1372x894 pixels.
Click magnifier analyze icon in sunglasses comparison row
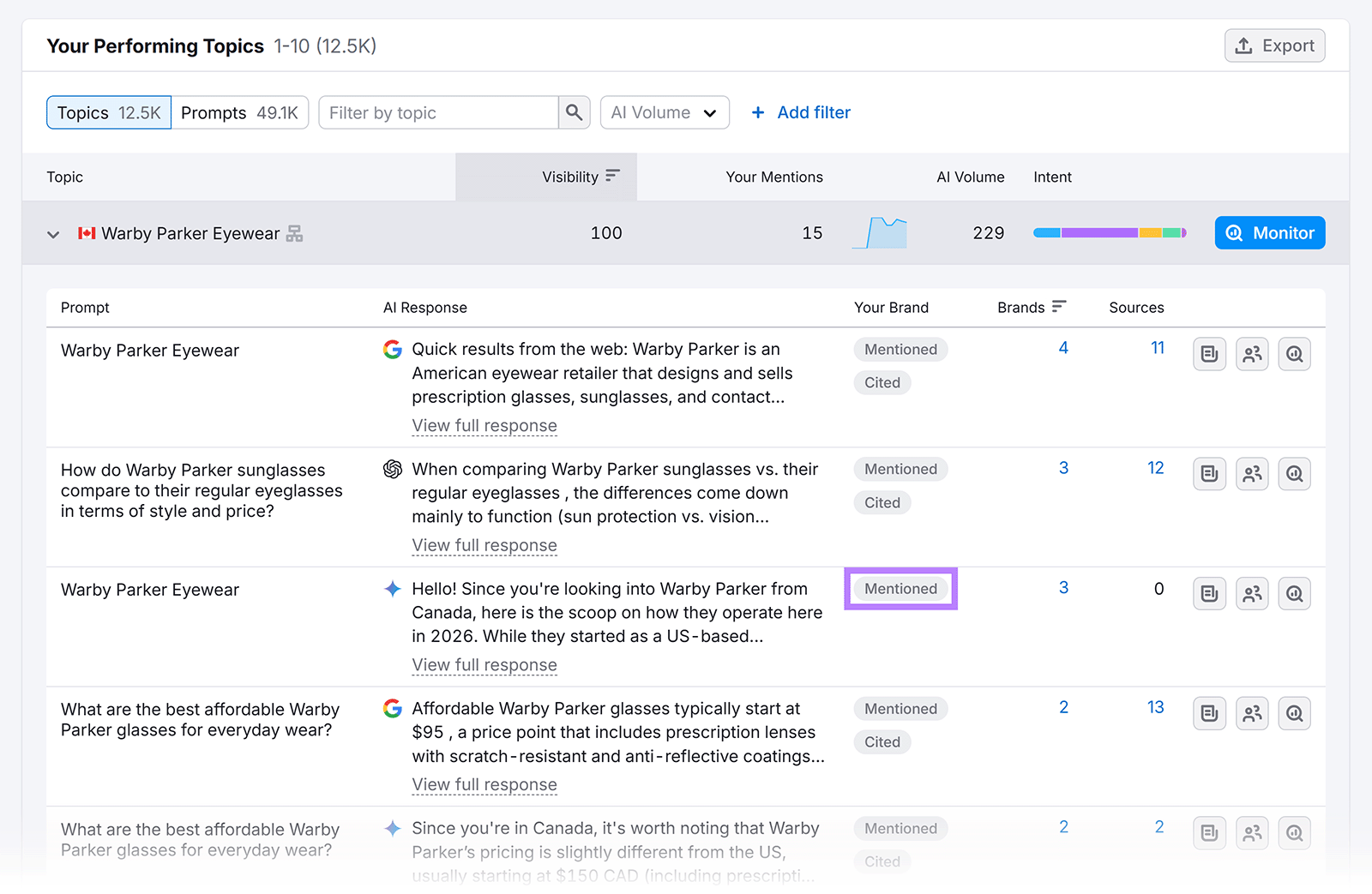pyautogui.click(x=1295, y=473)
